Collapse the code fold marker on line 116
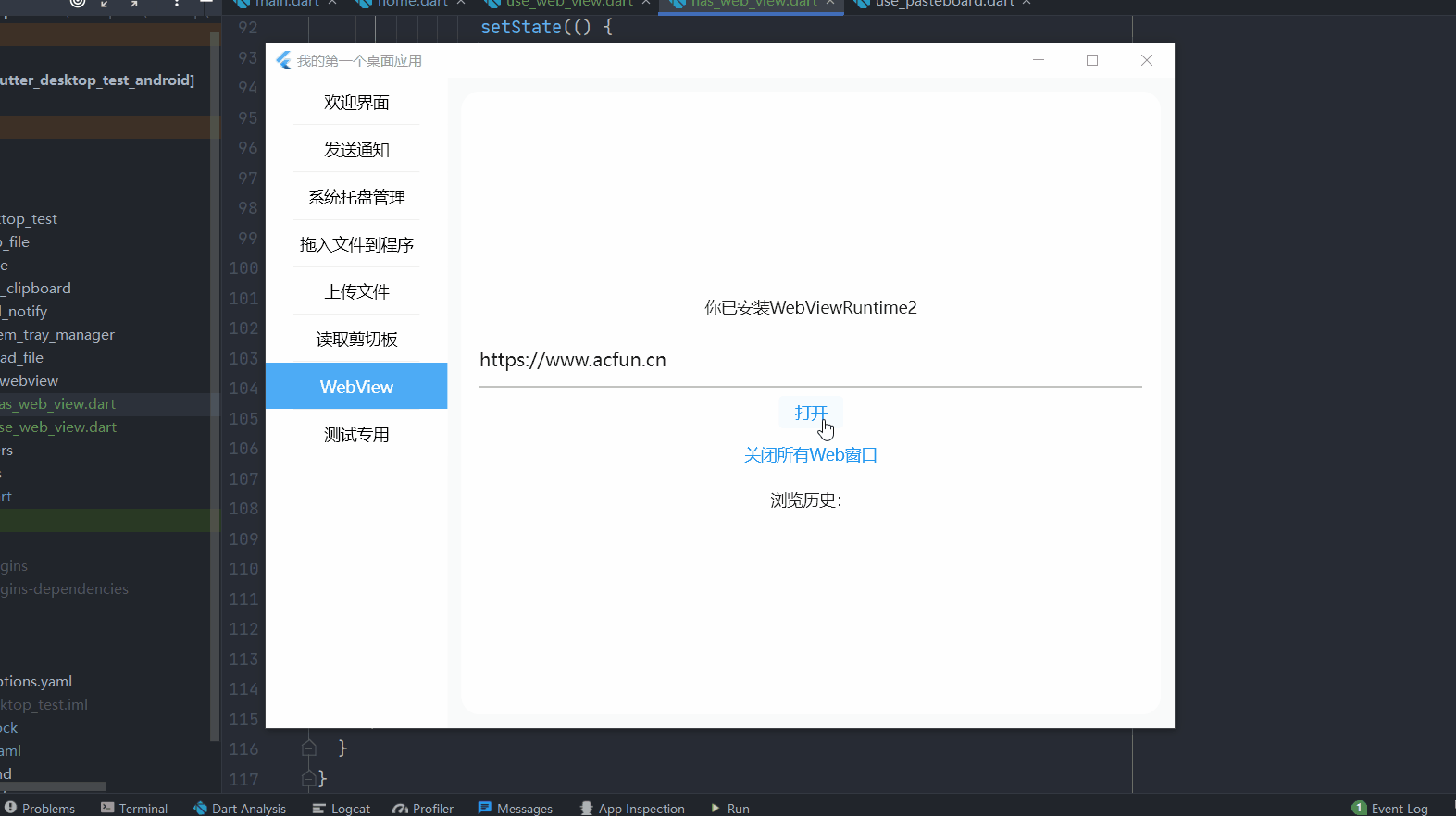Screen dimensions: 1456x816 pyautogui.click(x=309, y=748)
